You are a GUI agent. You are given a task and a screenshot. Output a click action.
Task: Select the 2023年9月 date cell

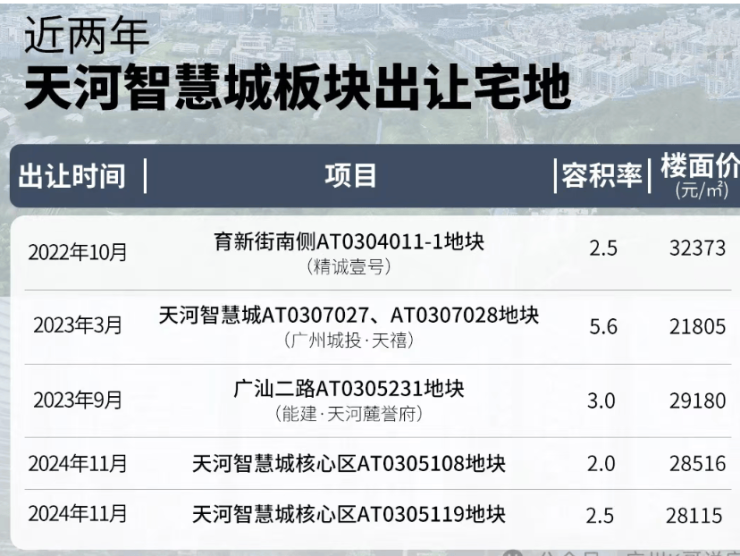point(78,400)
